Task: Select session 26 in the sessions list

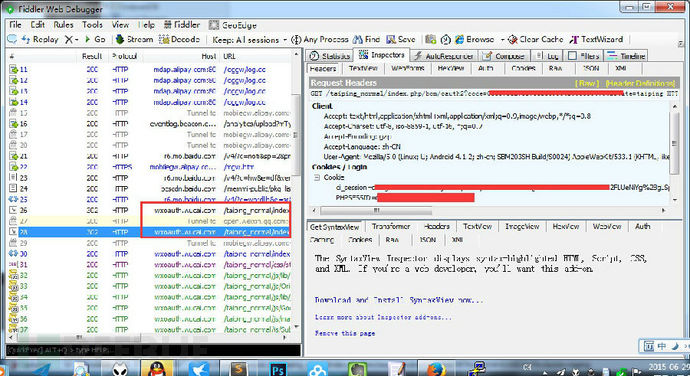Action: click(150, 210)
